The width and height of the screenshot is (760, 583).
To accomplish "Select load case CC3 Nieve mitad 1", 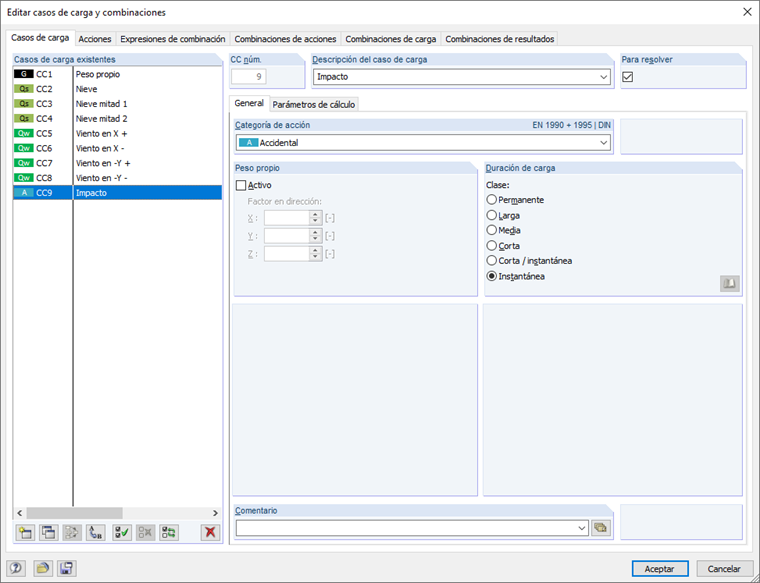I will pyautogui.click(x=117, y=104).
